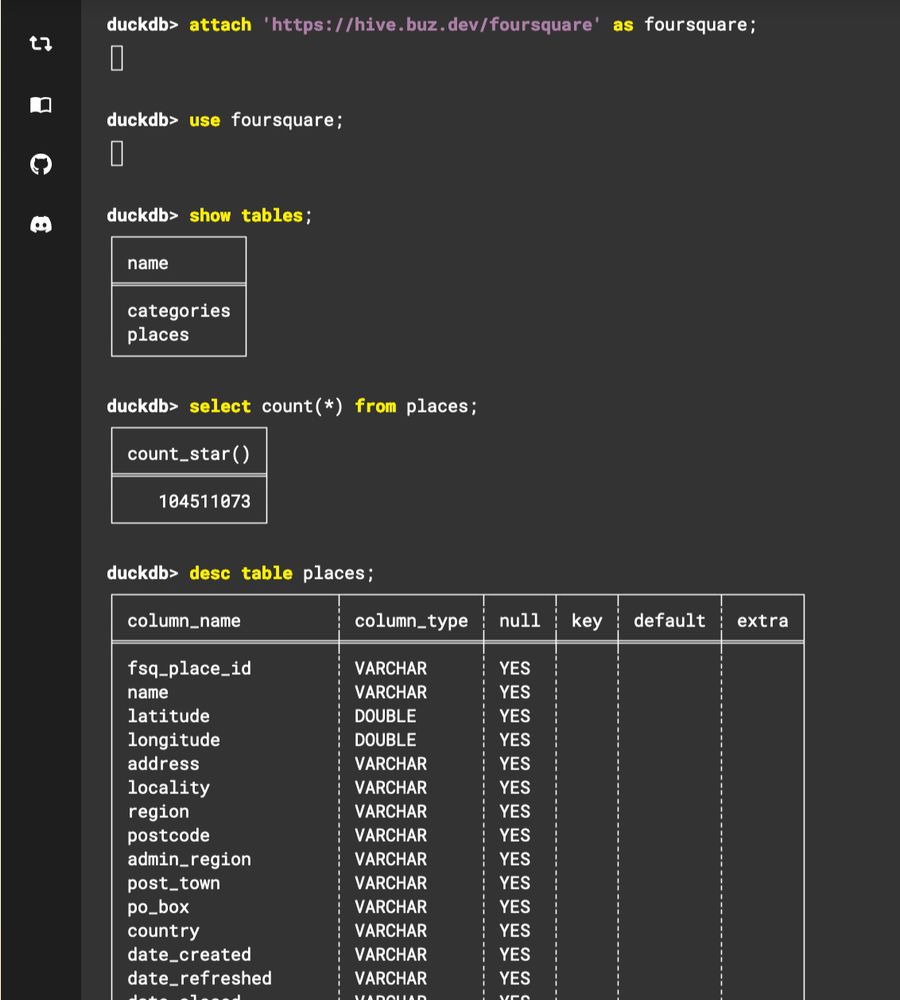
Task: Select the postcode row
Action: (457, 835)
